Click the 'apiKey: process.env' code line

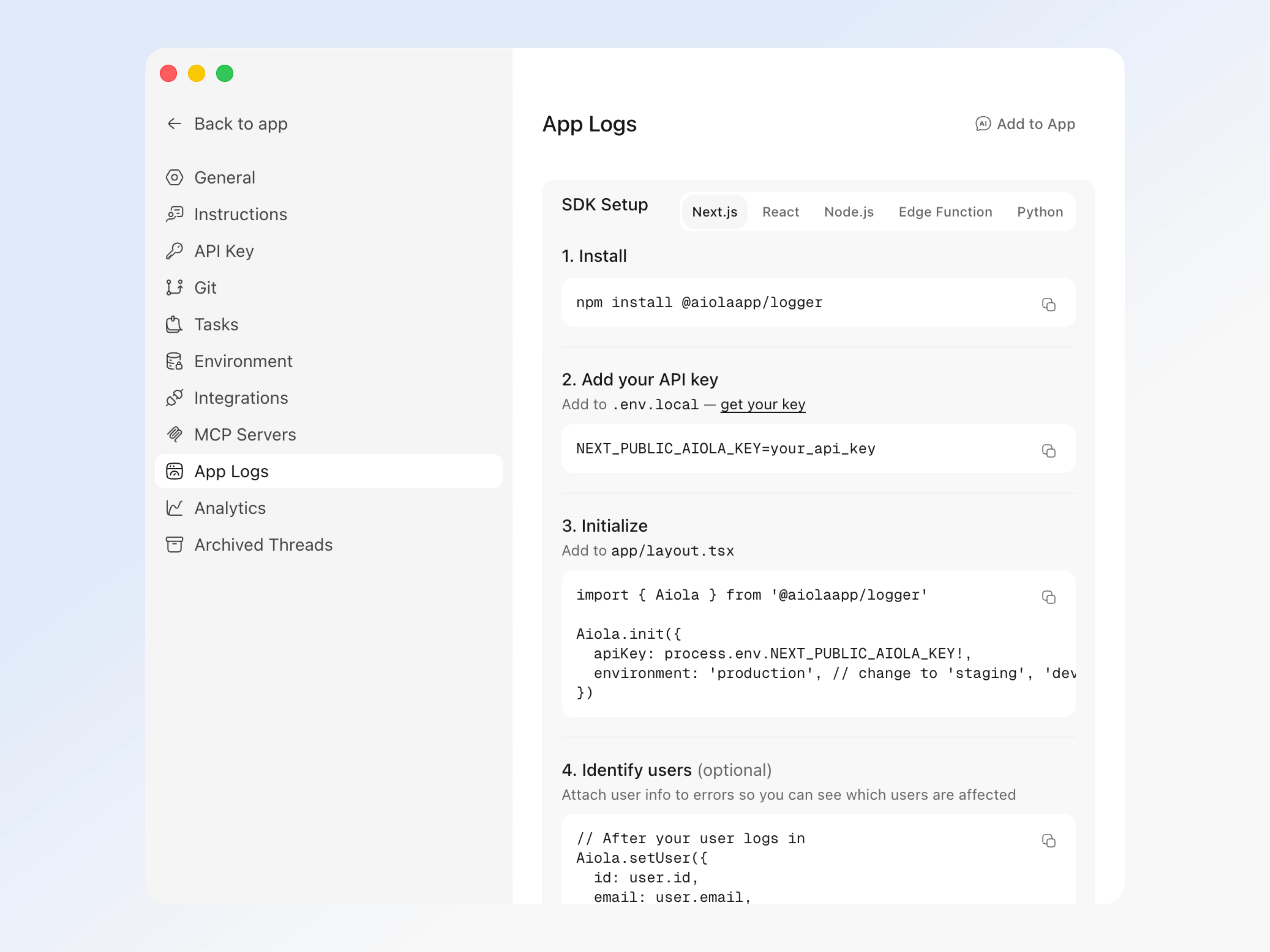click(x=783, y=654)
